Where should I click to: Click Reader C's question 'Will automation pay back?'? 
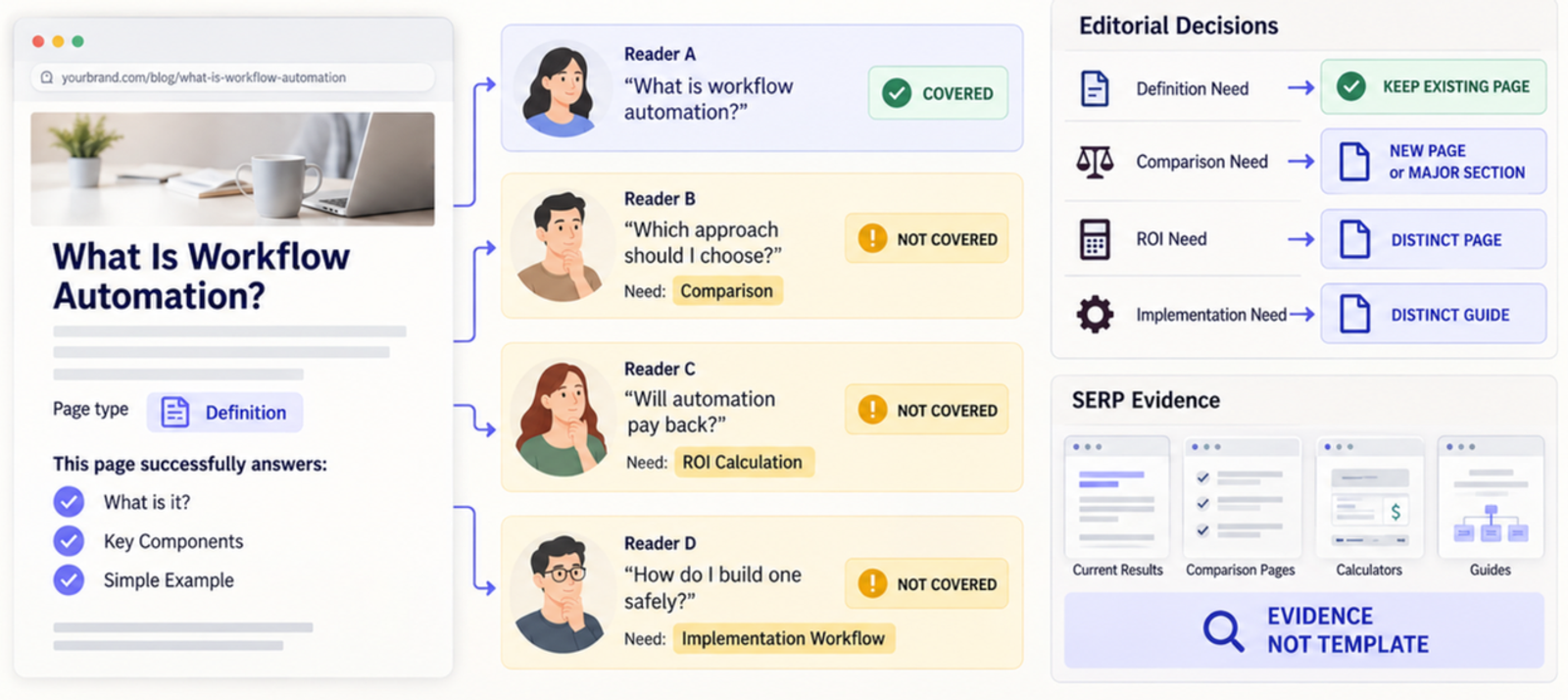(700, 412)
